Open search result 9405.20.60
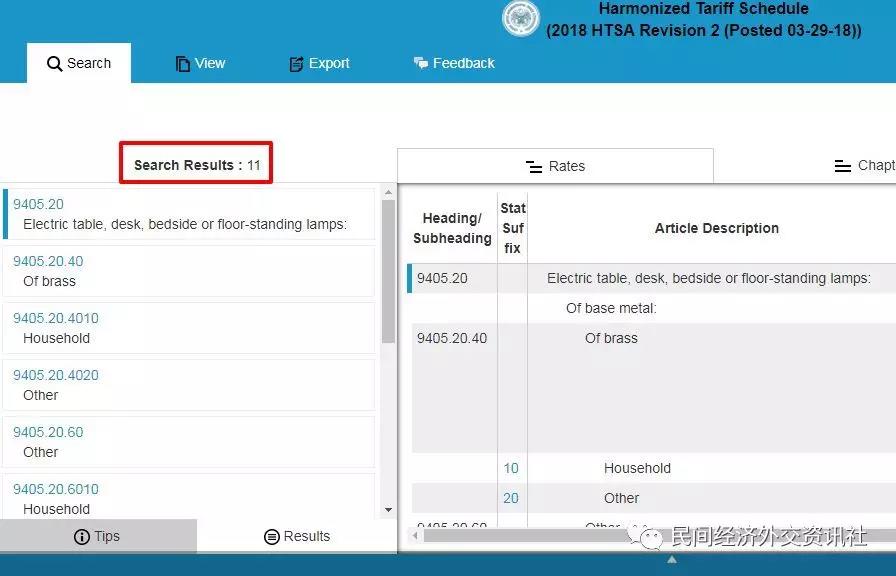The width and height of the screenshot is (896, 576). pos(189,442)
